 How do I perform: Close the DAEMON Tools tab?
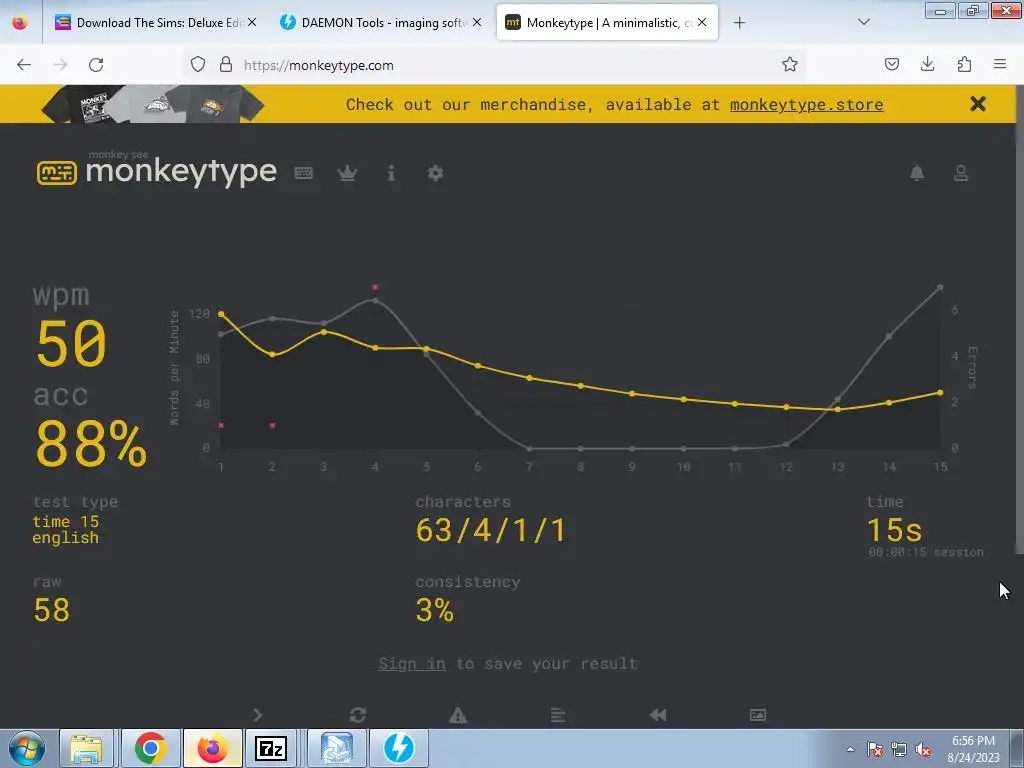[477, 22]
